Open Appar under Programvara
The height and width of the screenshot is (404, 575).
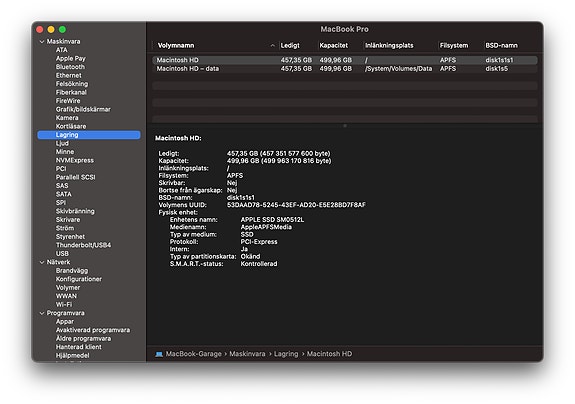coord(65,322)
